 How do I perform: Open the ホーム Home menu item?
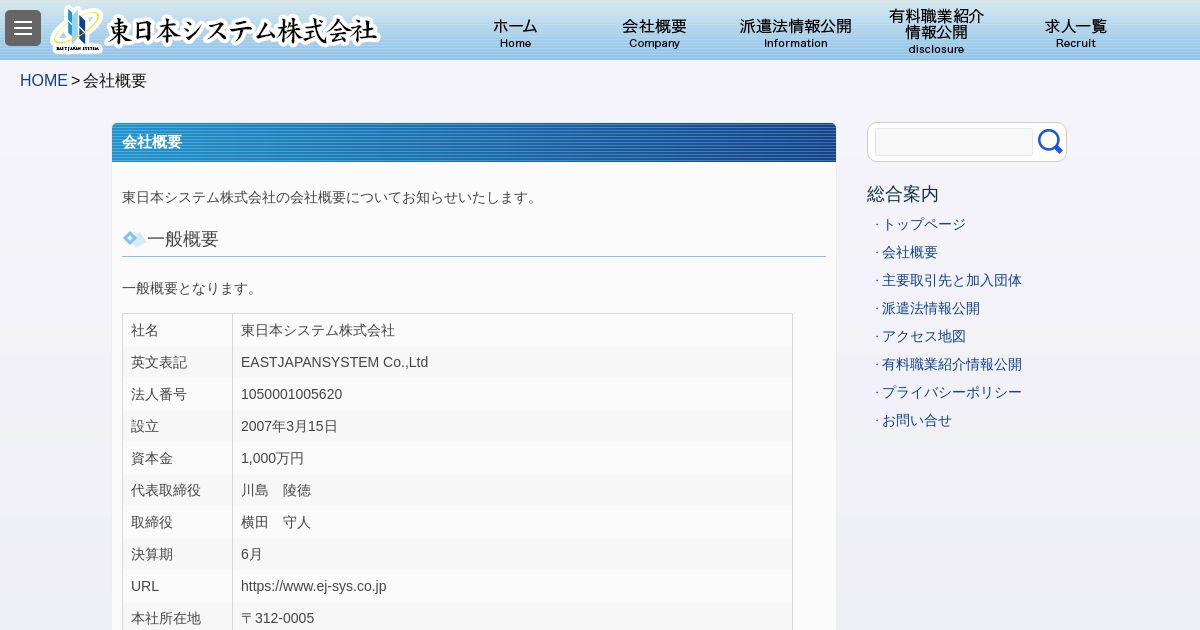[x=515, y=33]
